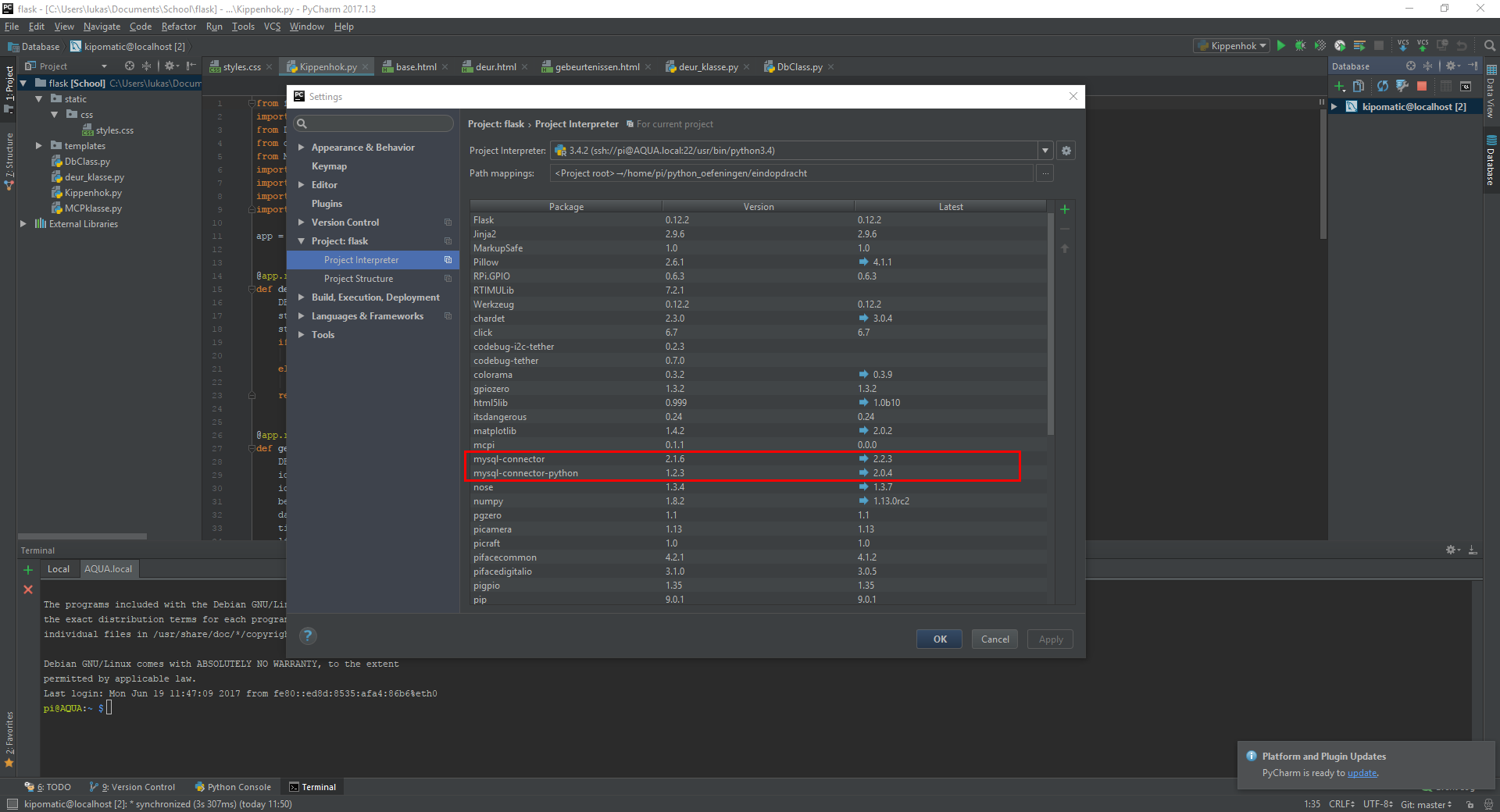Screen dimensions: 1500x812
Task: Expand the Editor settings section
Action: click(x=302, y=185)
